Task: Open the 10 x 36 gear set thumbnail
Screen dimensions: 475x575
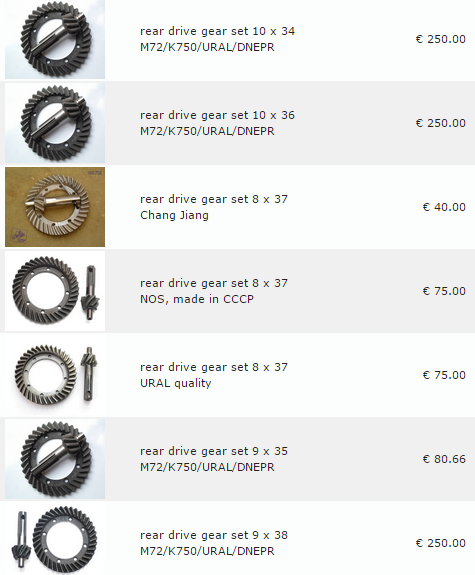Action: [x=55, y=123]
